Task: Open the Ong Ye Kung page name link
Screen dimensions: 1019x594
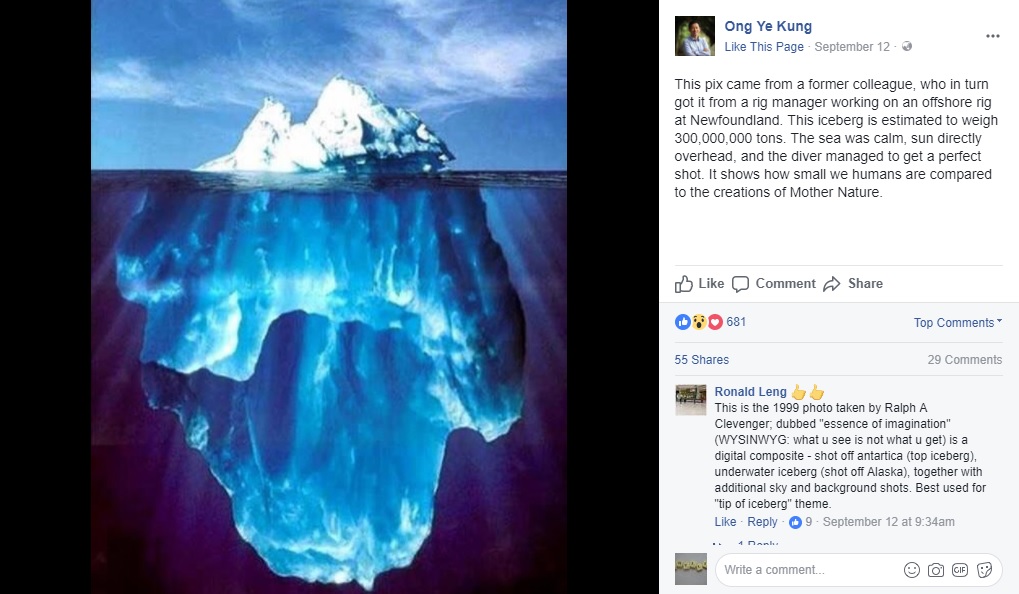Action: [x=768, y=26]
